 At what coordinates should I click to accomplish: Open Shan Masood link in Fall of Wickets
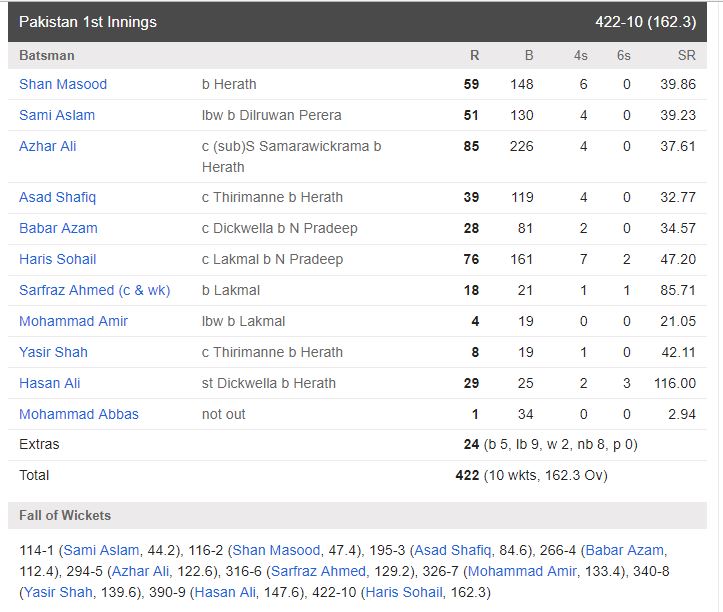click(x=277, y=550)
